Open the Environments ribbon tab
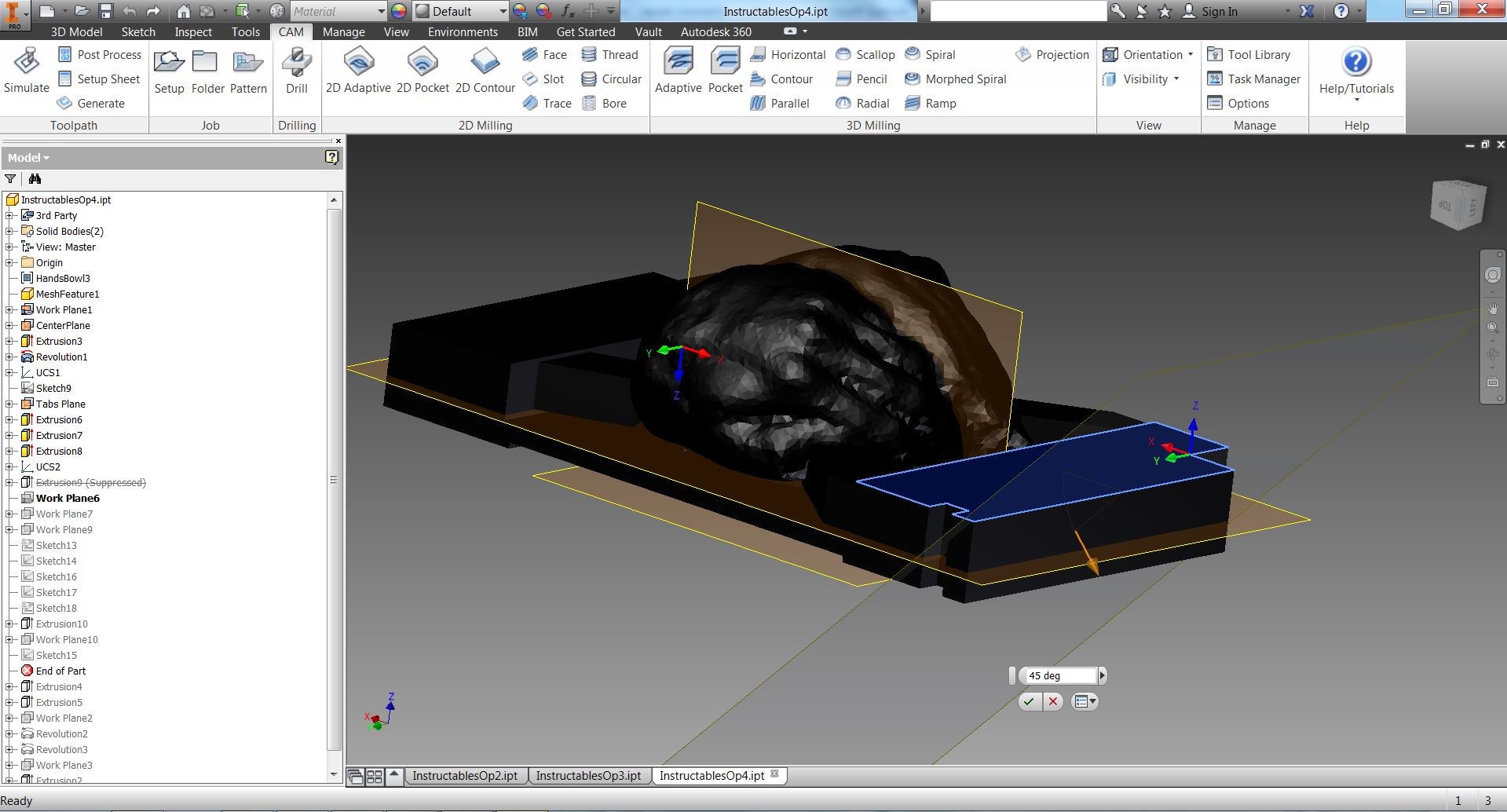This screenshot has height=812, width=1507. [463, 32]
